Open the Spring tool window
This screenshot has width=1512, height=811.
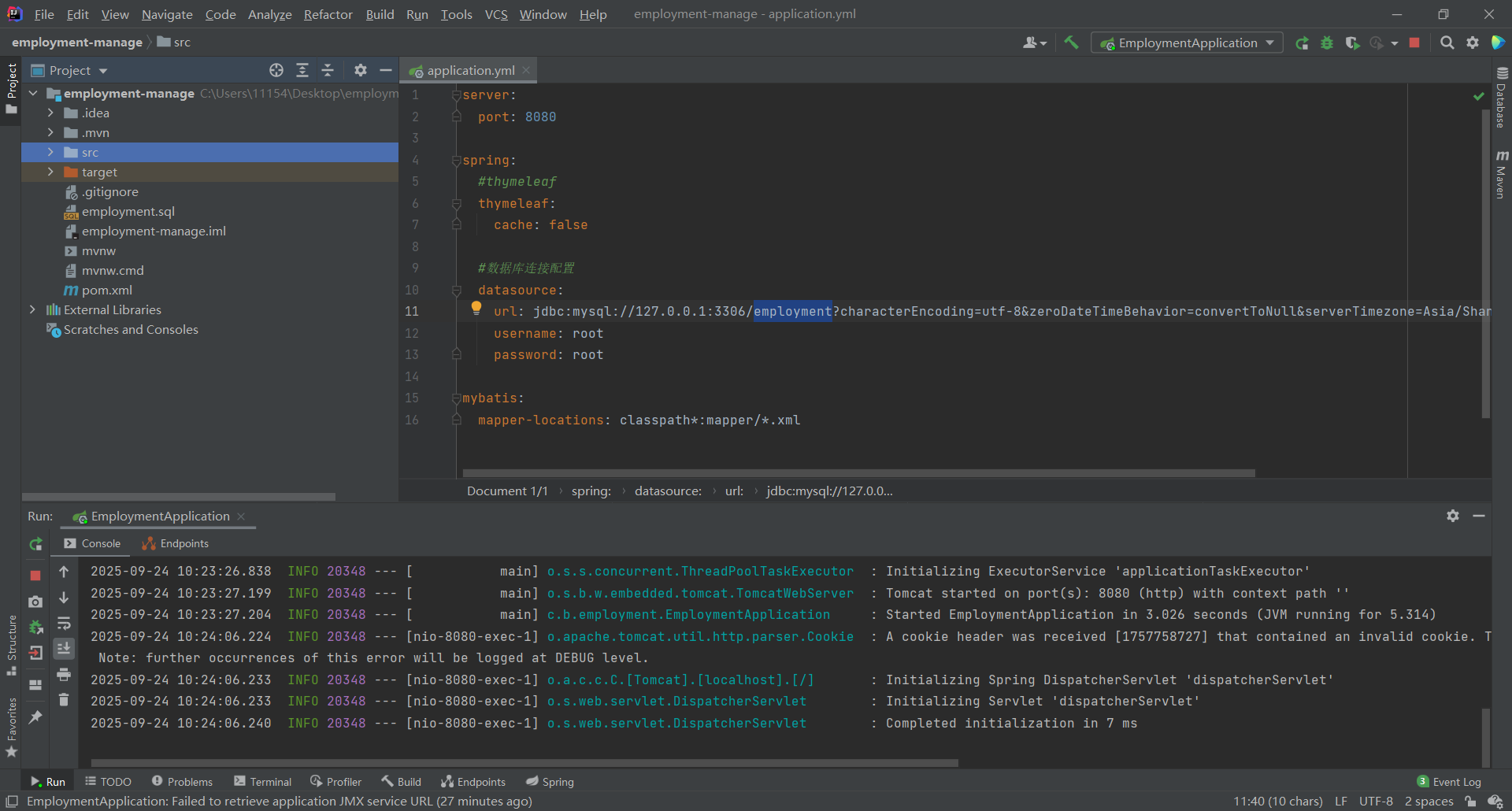point(550,781)
